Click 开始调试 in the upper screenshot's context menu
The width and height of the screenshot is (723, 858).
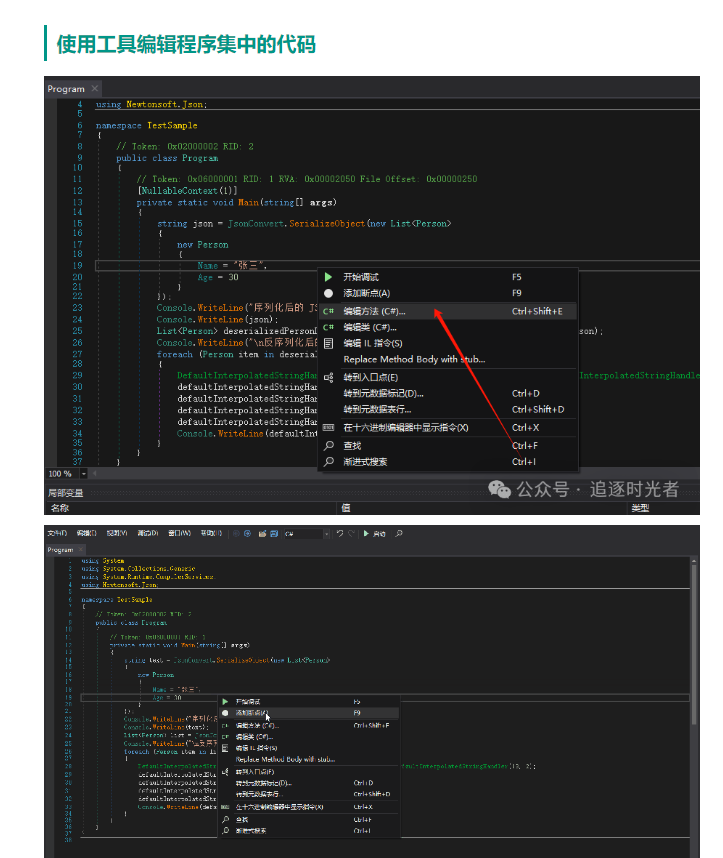coord(448,277)
